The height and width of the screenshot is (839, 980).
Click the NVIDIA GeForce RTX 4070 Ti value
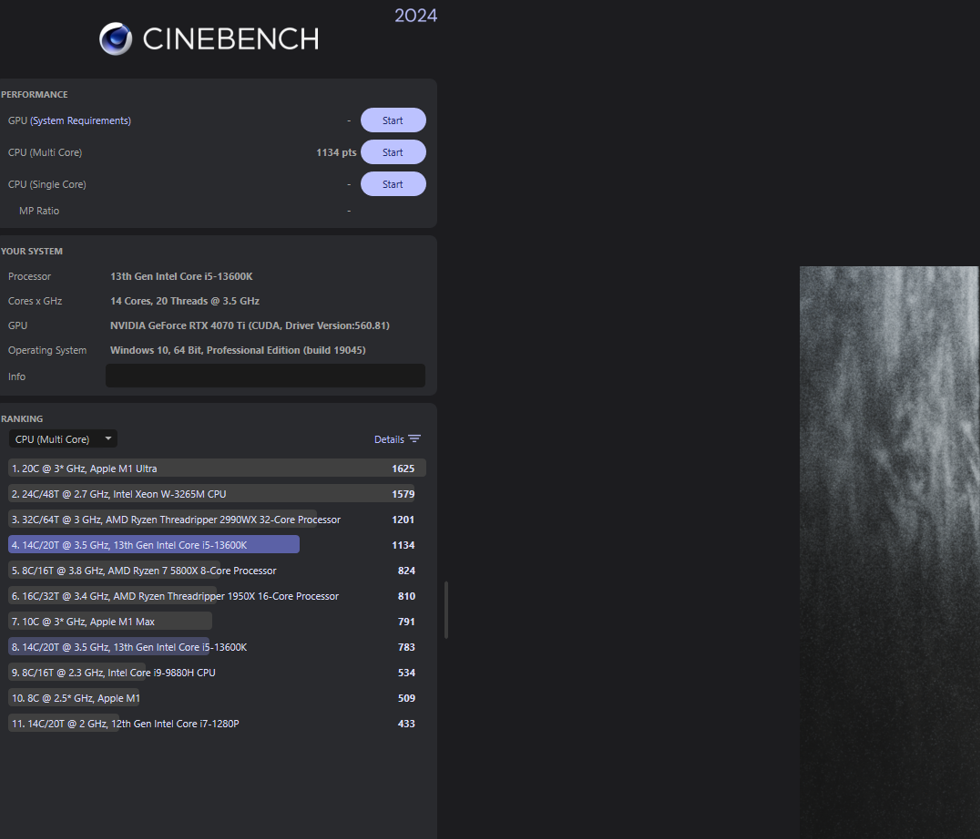249,326
